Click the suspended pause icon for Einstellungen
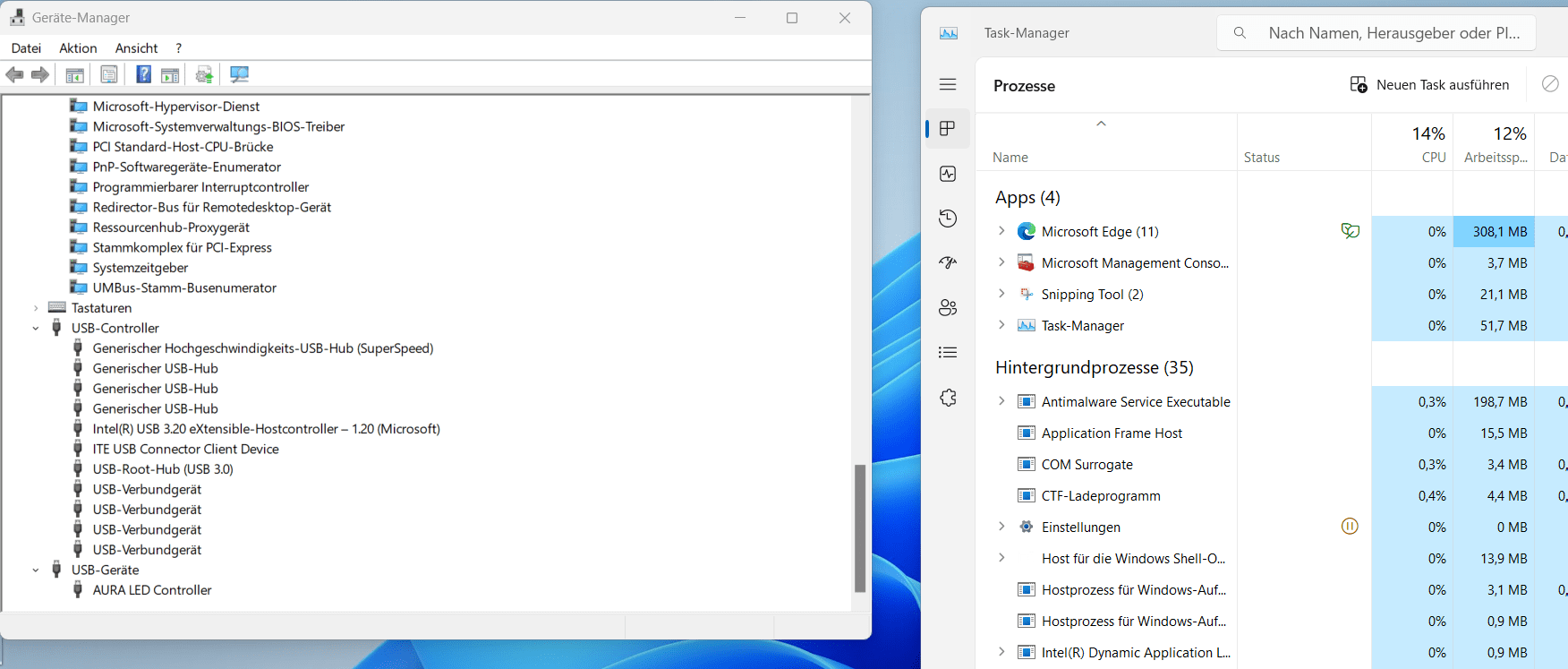This screenshot has width=1568, height=669. [1350, 527]
